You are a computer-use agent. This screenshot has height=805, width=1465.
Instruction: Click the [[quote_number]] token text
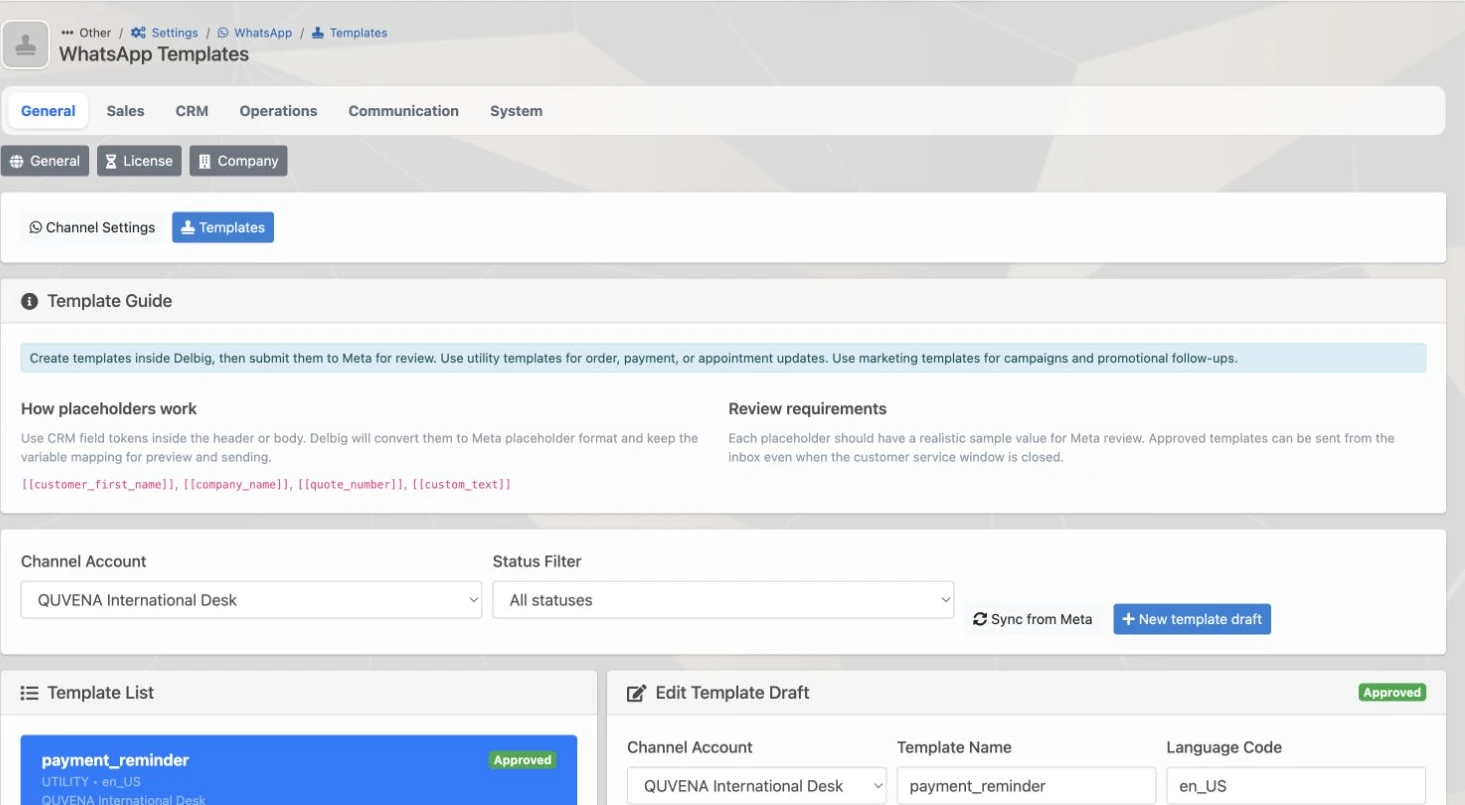click(x=352, y=484)
